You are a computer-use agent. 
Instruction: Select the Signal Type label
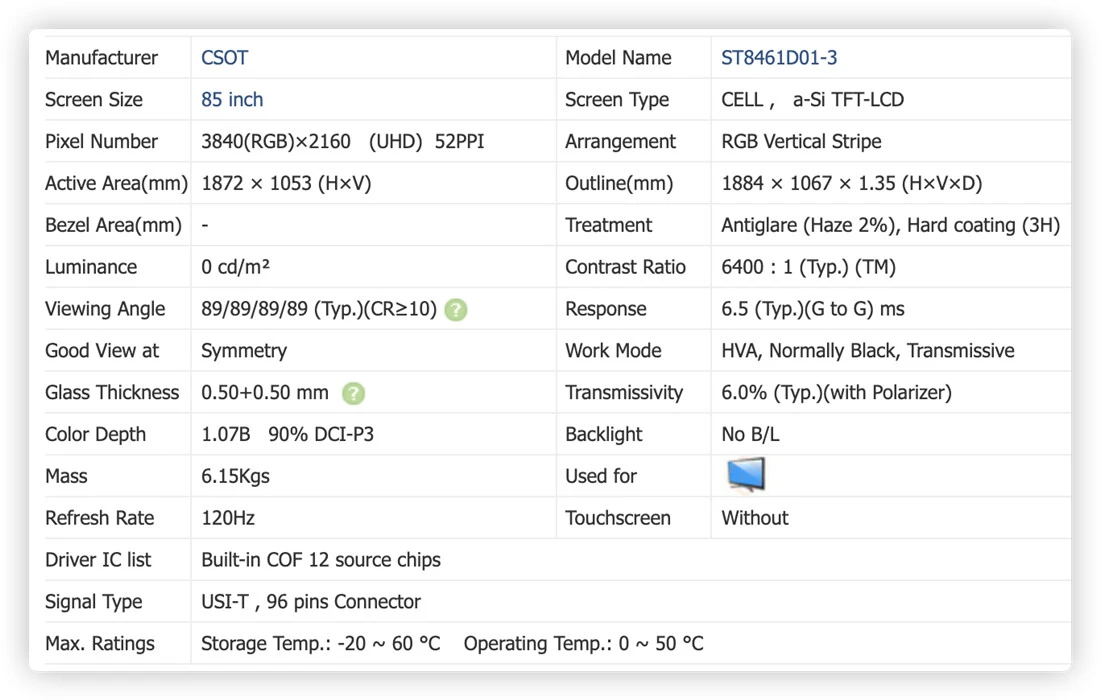94,602
